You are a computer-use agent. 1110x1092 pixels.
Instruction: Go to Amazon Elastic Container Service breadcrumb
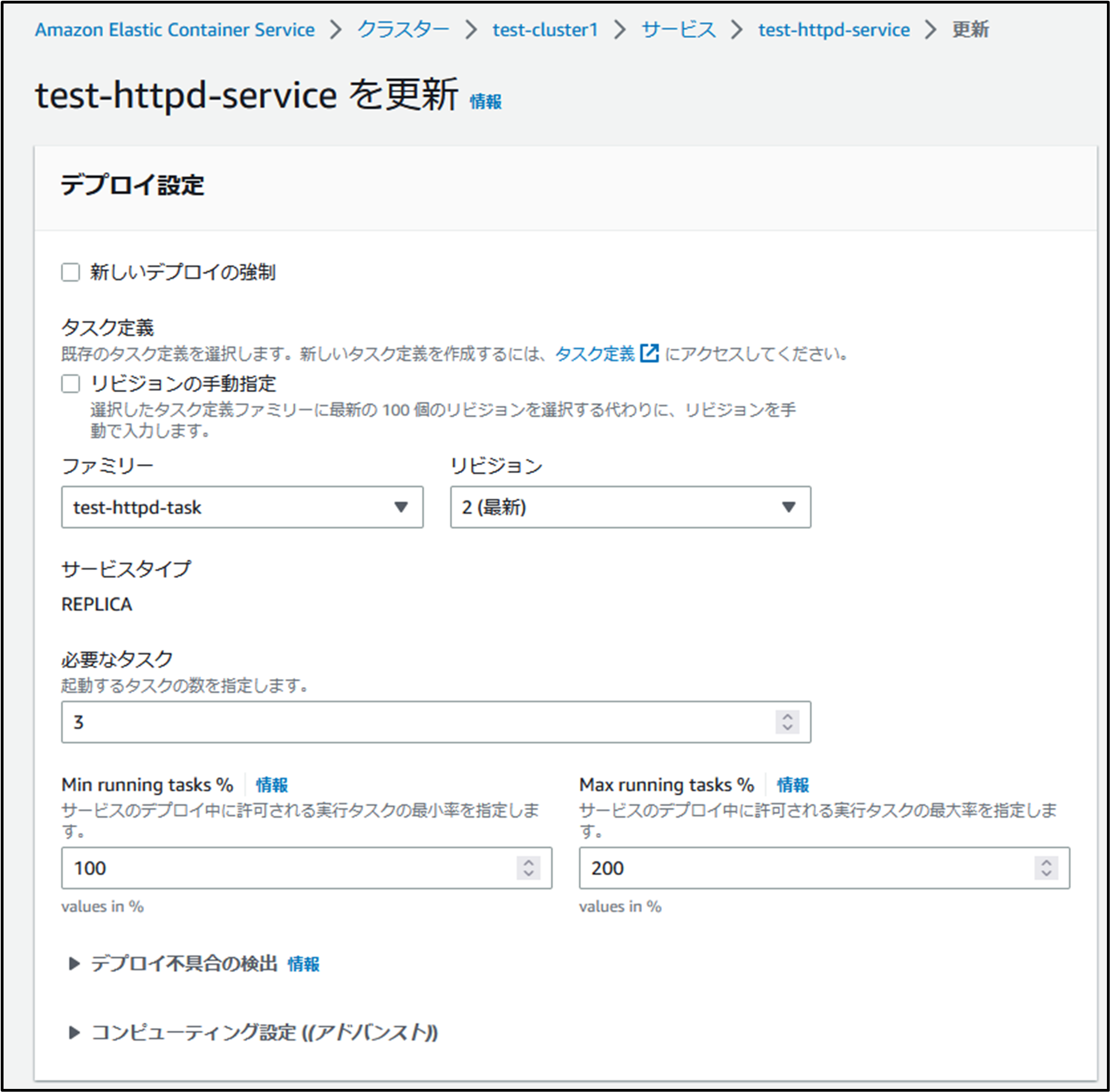point(174,30)
